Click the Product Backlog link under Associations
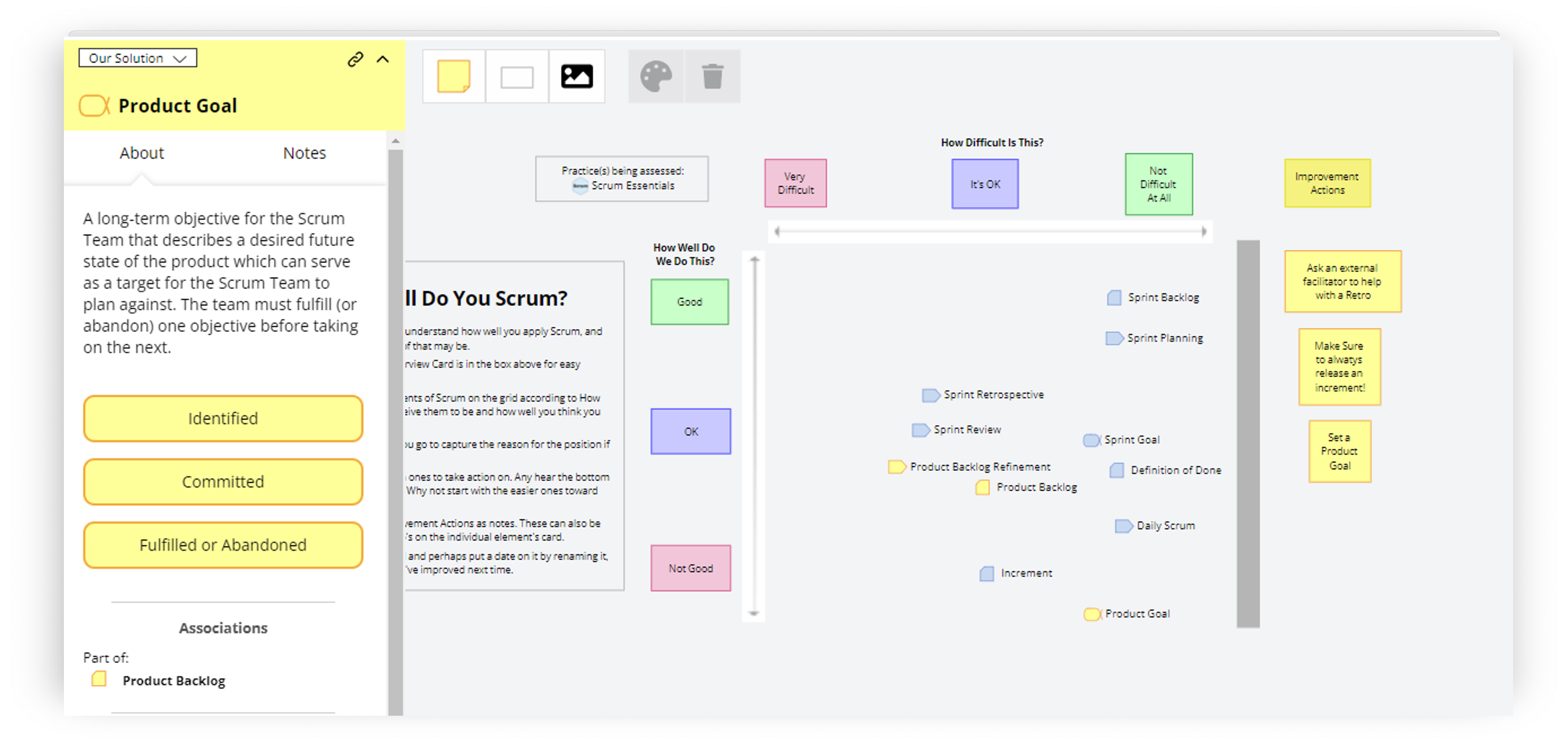Image resolution: width=1568 pixels, height=744 pixels. coord(174,680)
